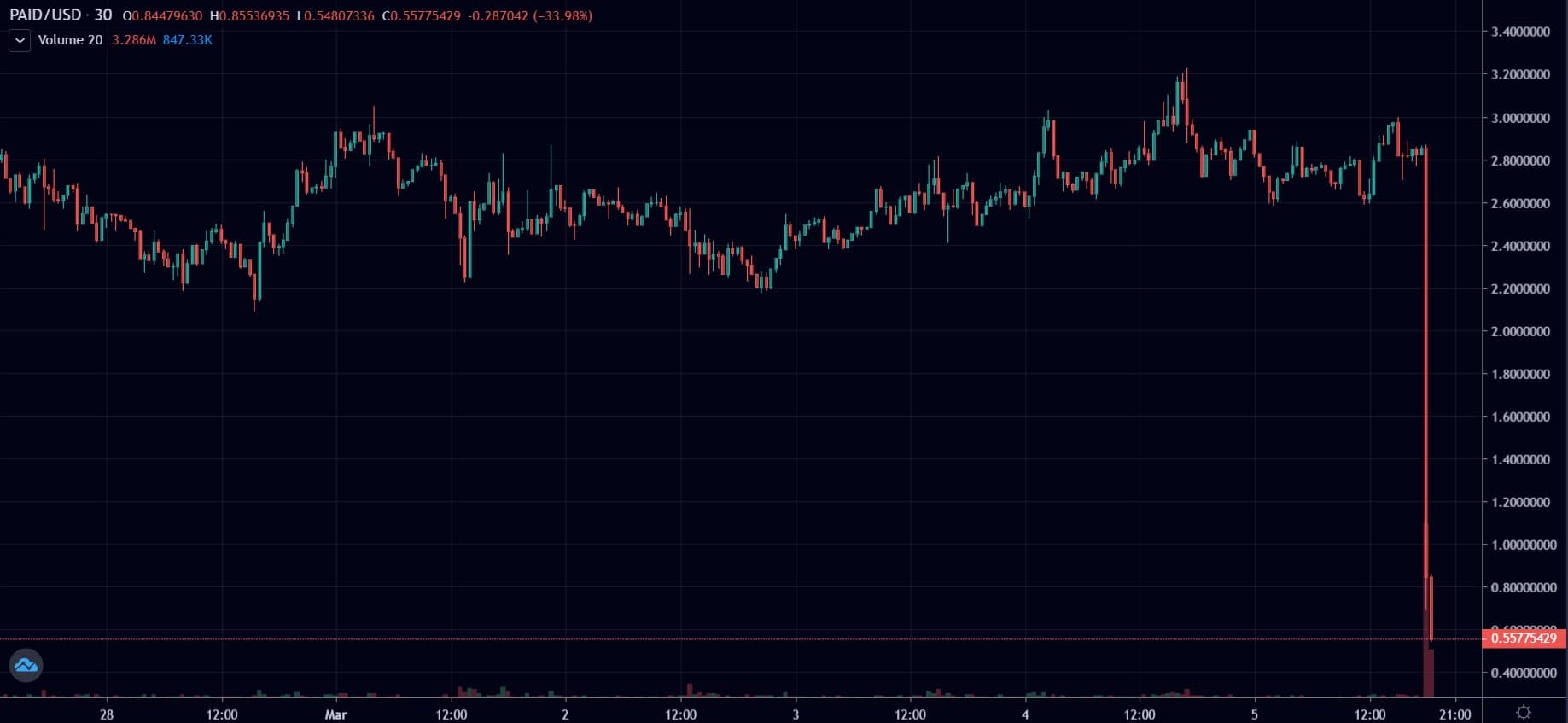The width and height of the screenshot is (1568, 723).
Task: Click the 1.8000000 price axis label
Action: [1520, 374]
